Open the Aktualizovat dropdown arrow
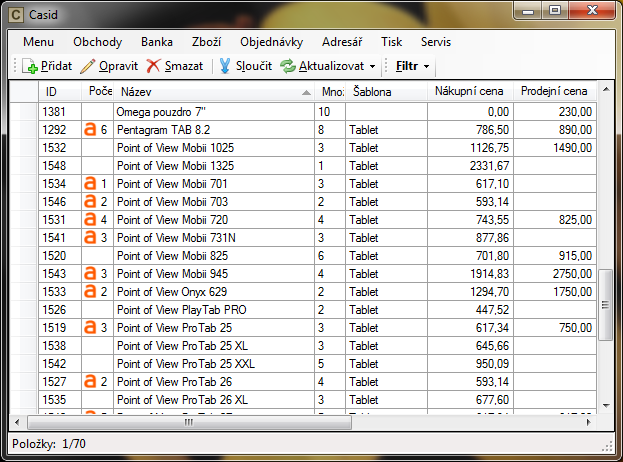This screenshot has height=462, width=623. coord(372,66)
